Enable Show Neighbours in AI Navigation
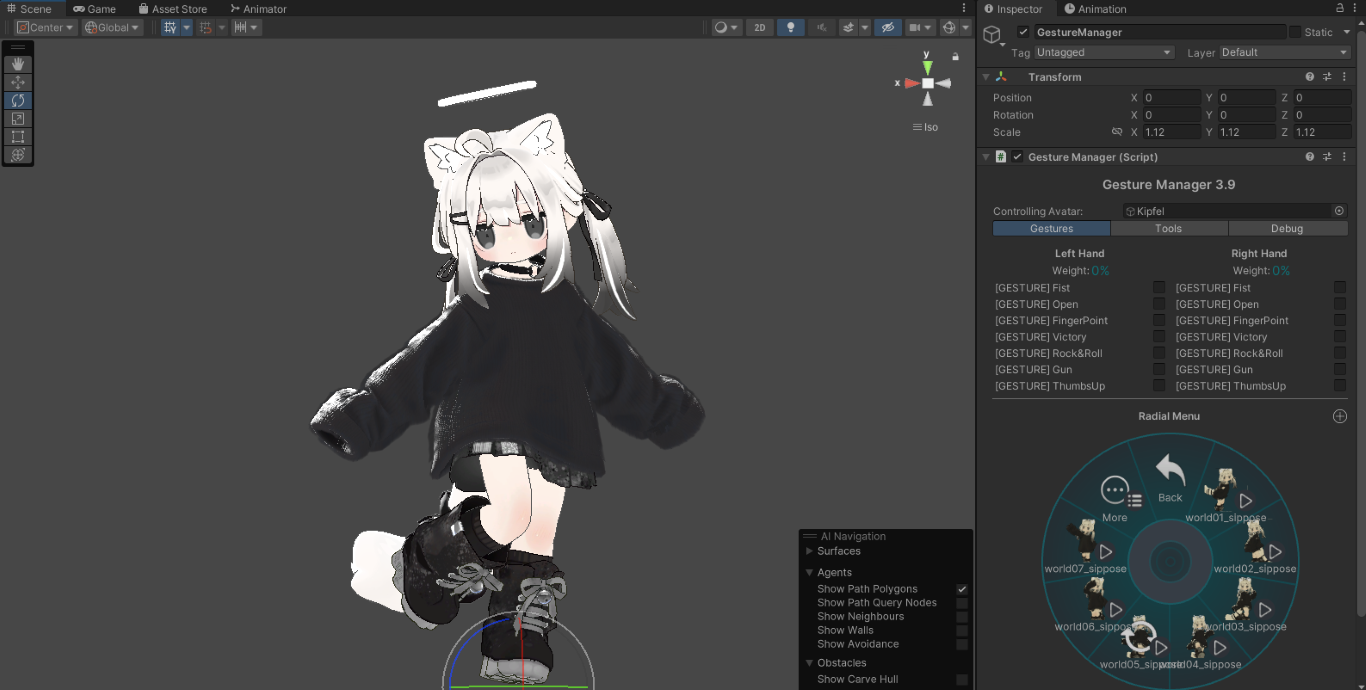 pyautogui.click(x=962, y=616)
